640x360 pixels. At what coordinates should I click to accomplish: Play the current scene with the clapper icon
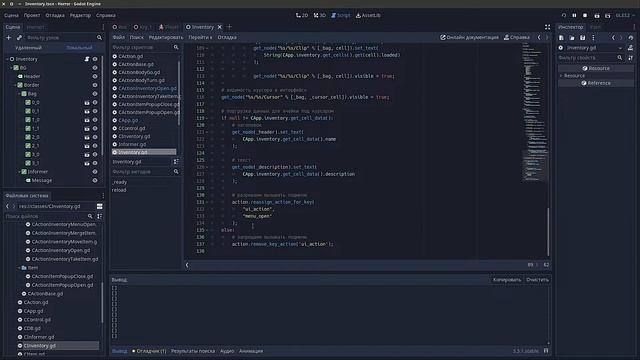(x=597, y=16)
